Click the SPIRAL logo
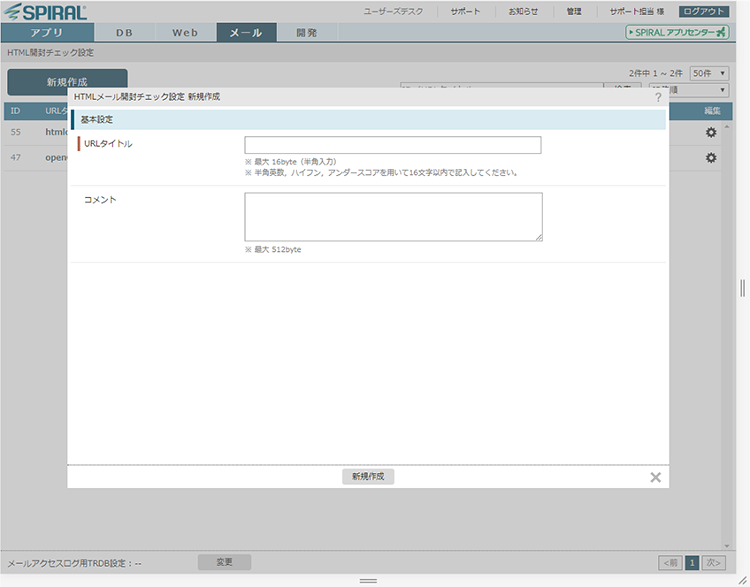Screen dimensions: 750x587 (47, 12)
